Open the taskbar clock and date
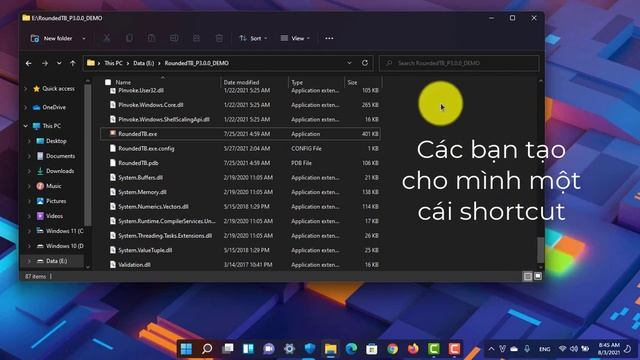Image resolution: width=640 pixels, height=360 pixels. point(609,349)
